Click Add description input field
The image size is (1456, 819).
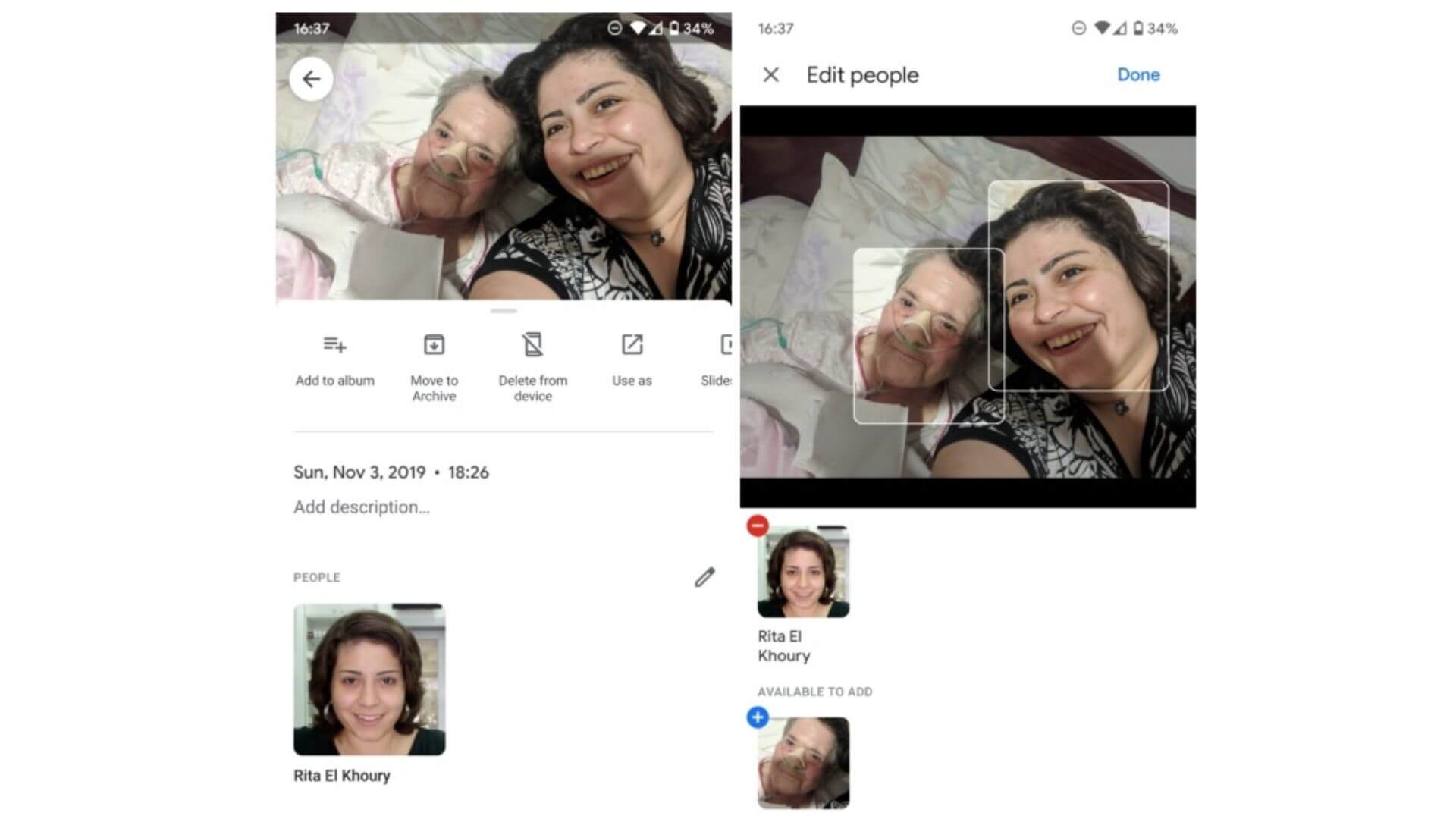[x=362, y=507]
